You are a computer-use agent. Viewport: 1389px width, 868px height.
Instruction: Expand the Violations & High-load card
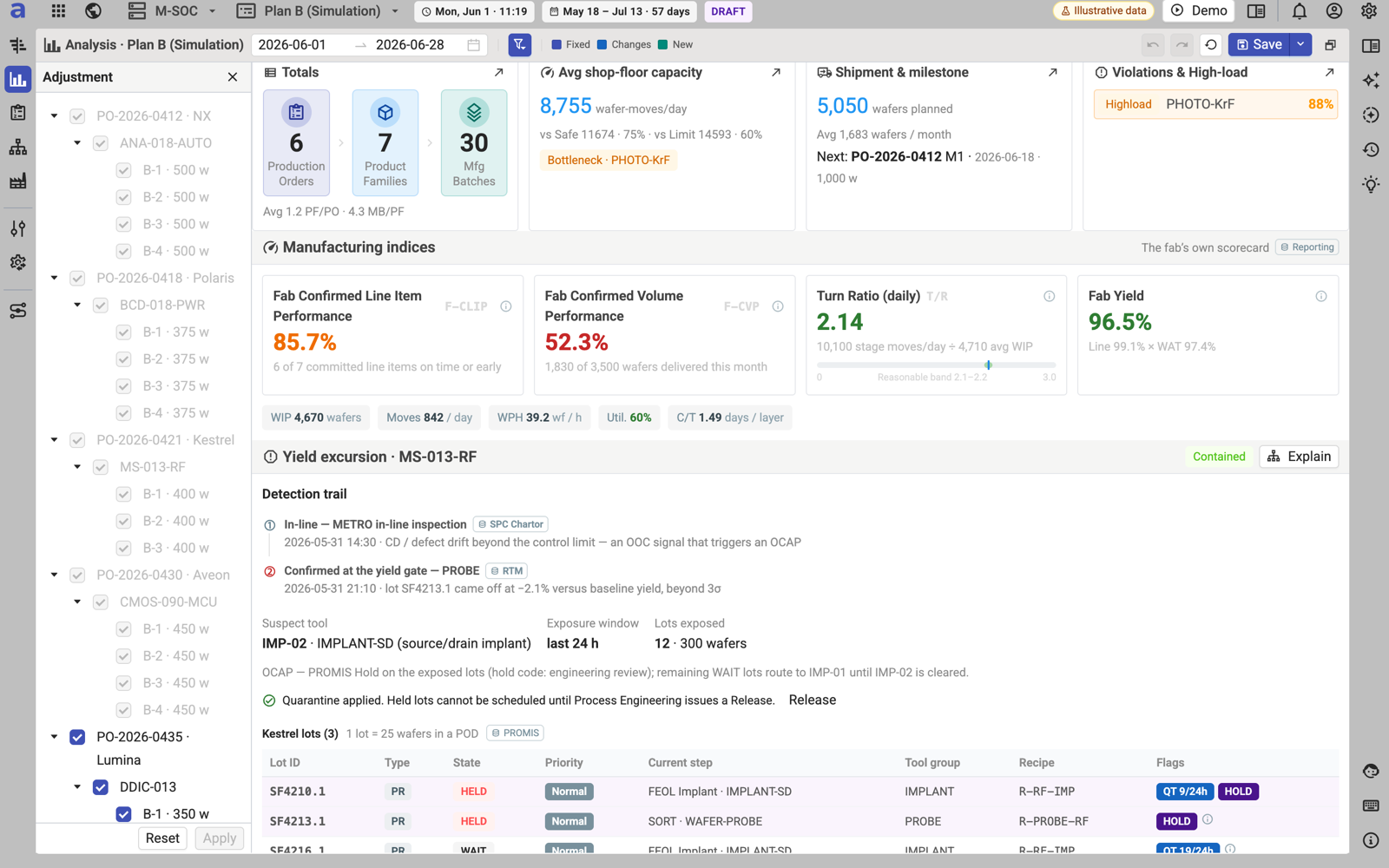point(1329,73)
